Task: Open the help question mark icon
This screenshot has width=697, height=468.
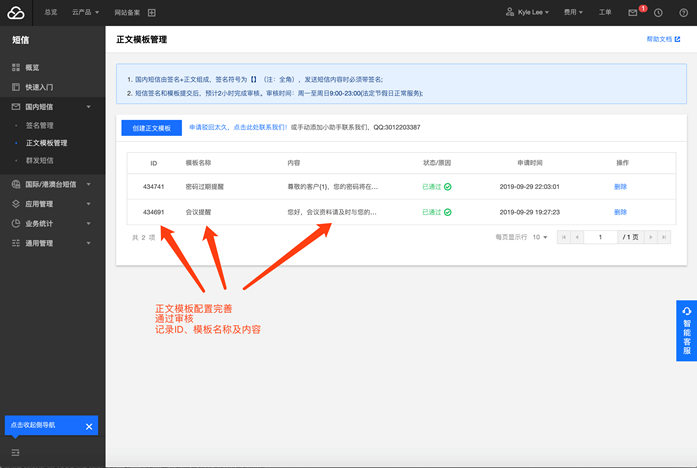Action: click(684, 13)
